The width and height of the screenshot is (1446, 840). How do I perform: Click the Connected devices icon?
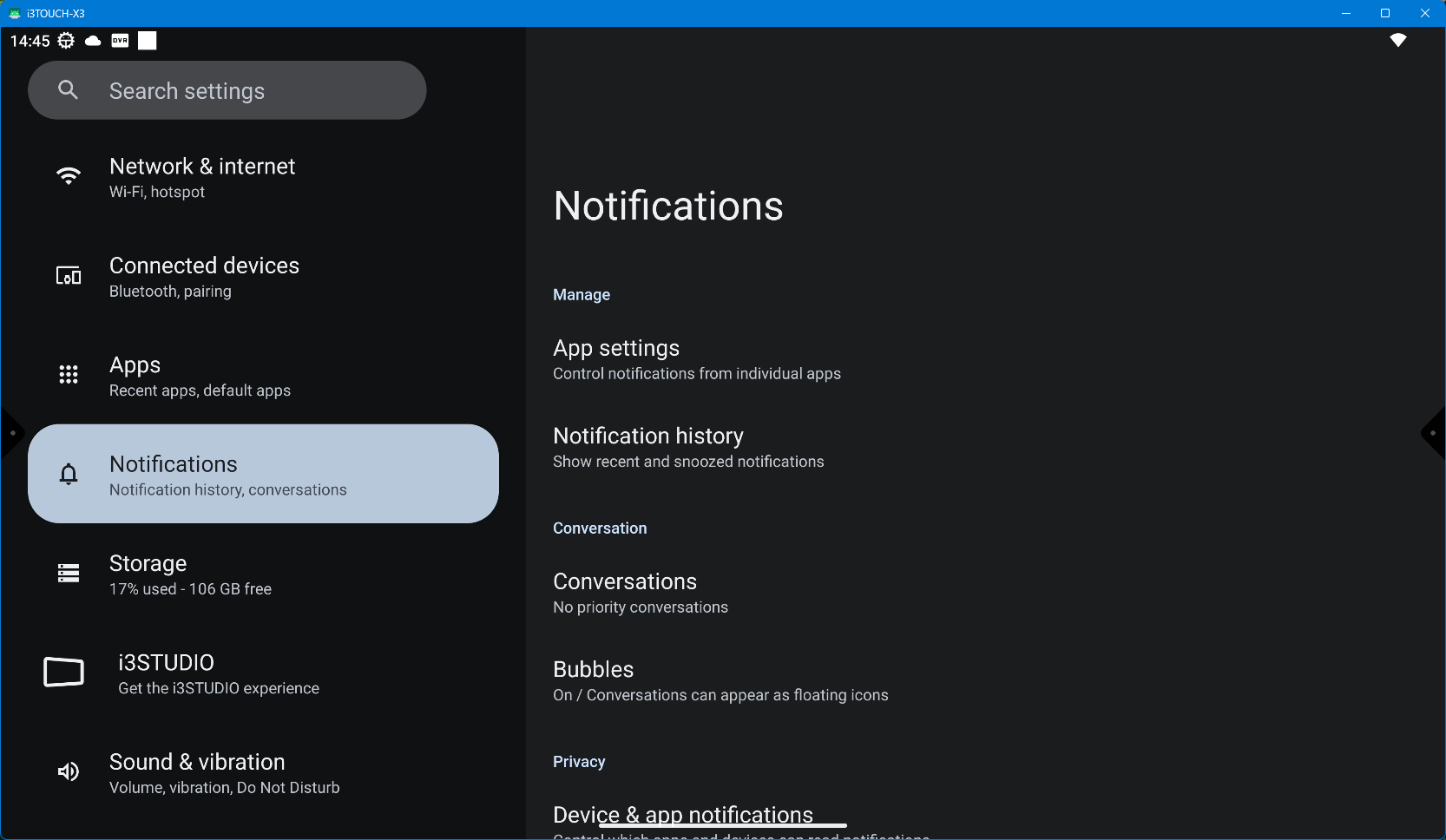(x=69, y=276)
